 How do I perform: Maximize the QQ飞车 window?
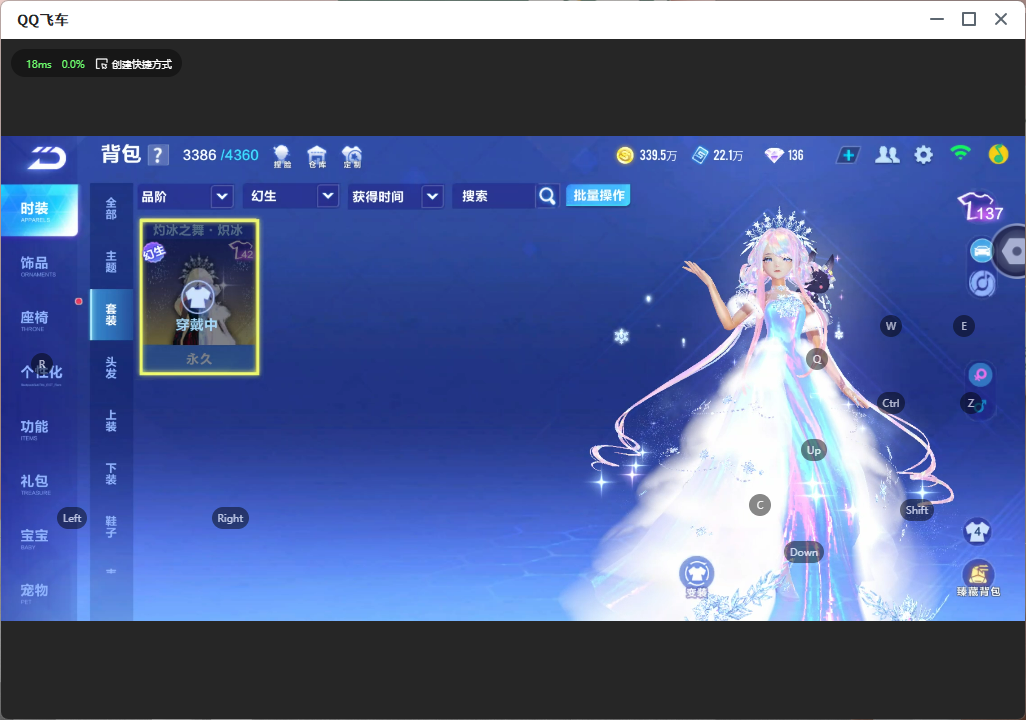coord(969,19)
